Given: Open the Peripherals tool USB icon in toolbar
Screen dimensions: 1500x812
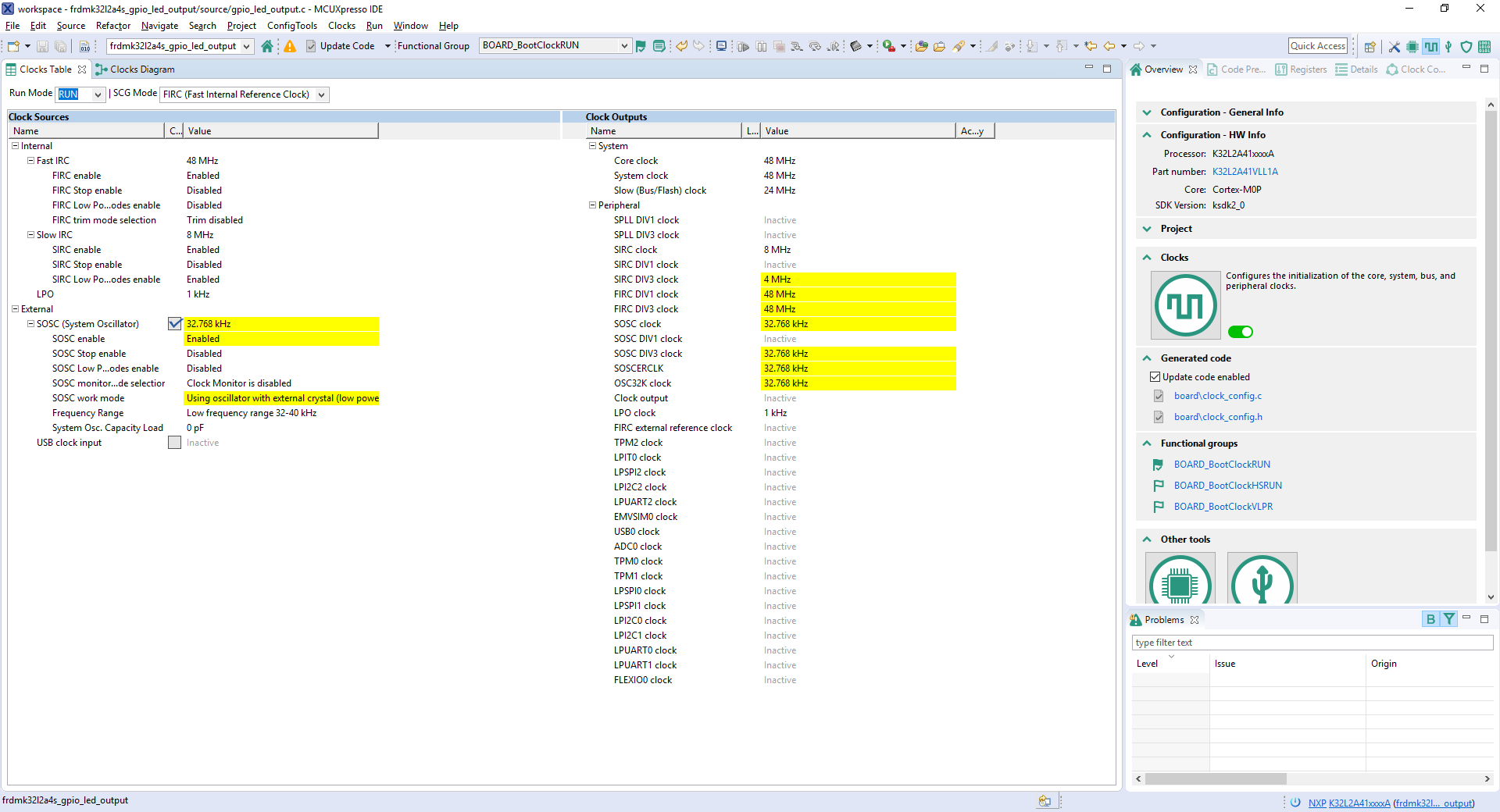Looking at the screenshot, I should pyautogui.click(x=1448, y=47).
